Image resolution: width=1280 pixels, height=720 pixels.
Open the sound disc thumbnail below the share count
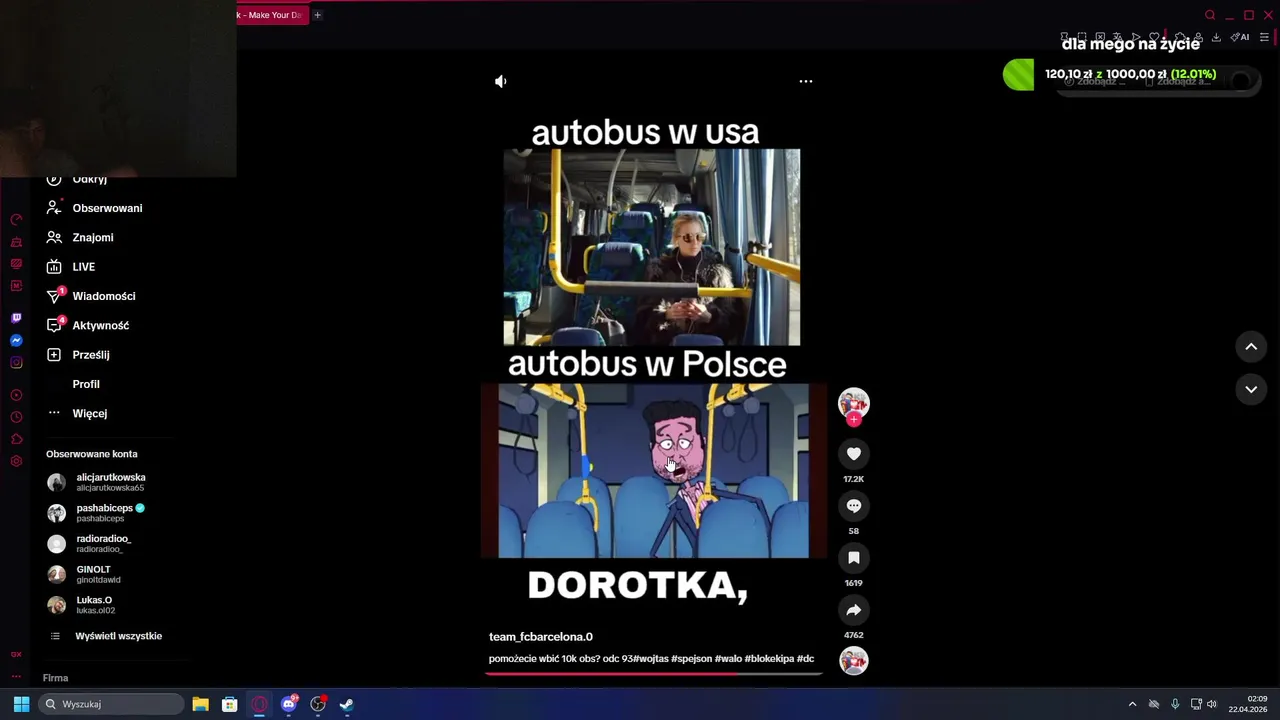854,661
